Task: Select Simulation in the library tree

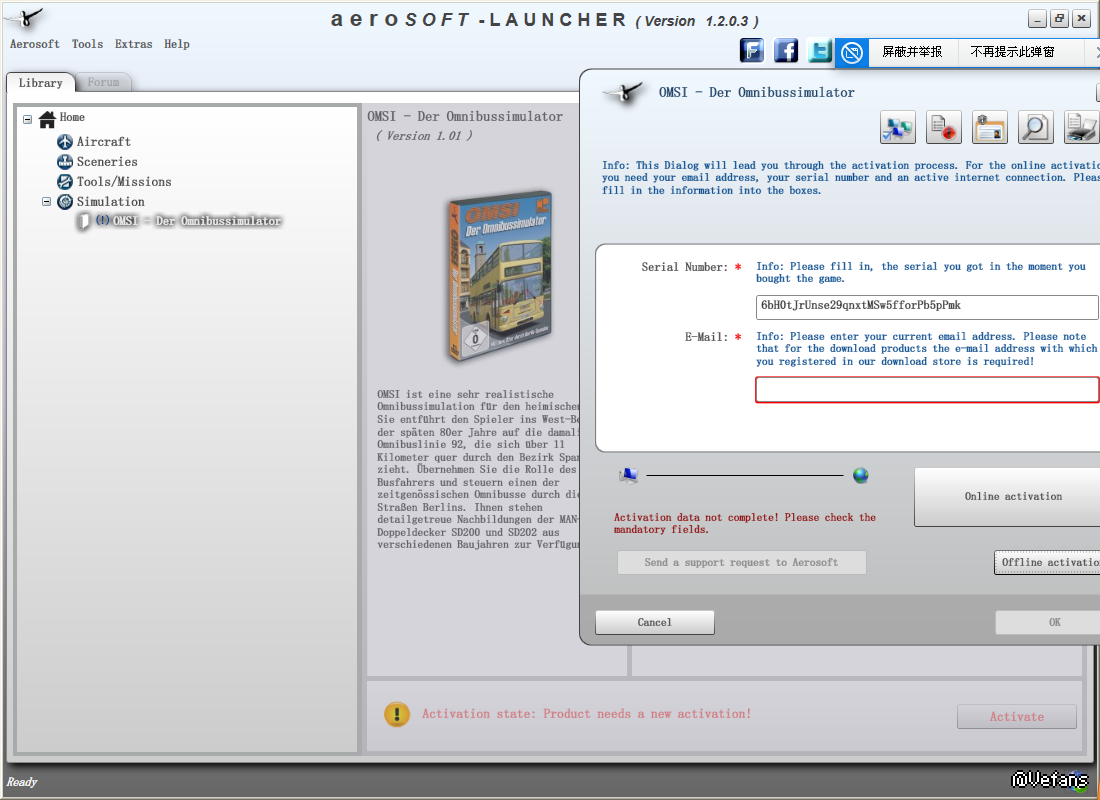Action: click(x=110, y=201)
